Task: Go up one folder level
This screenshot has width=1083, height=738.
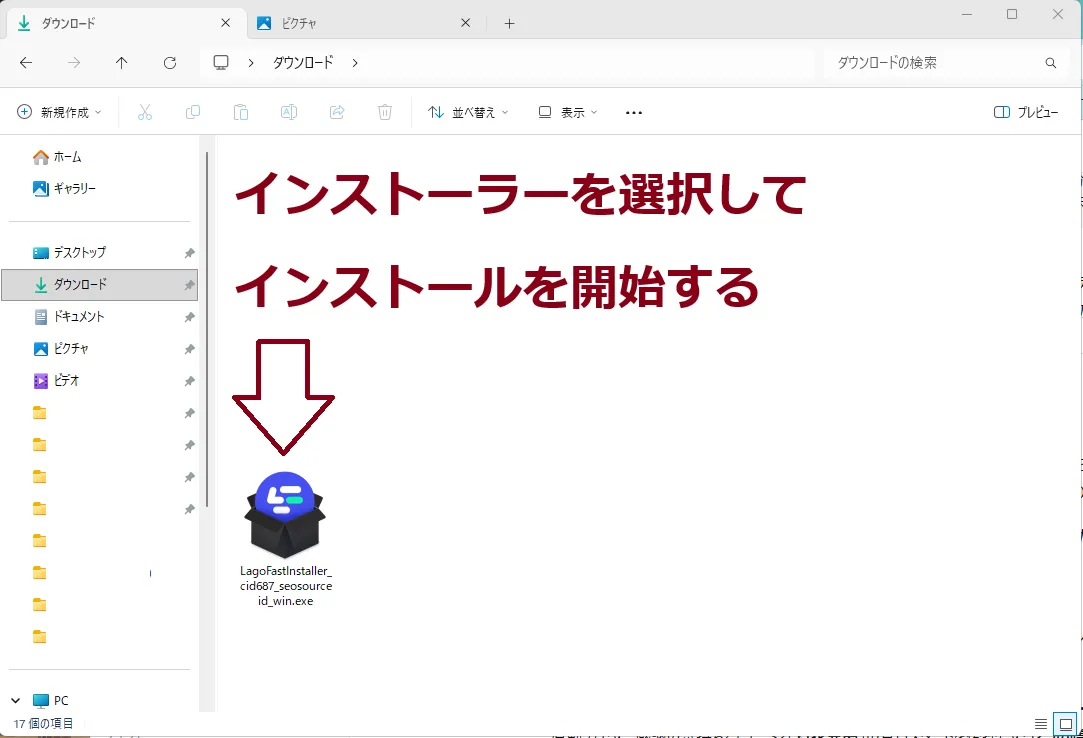Action: 122,62
